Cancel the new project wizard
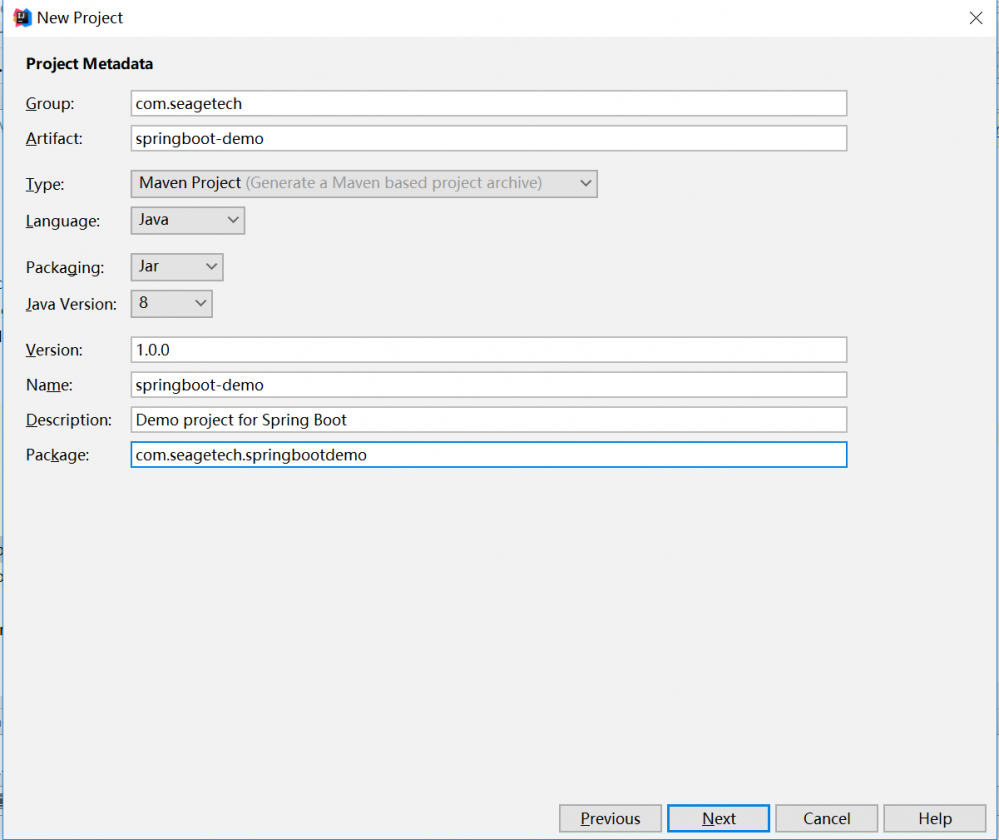Image resolution: width=999 pixels, height=840 pixels. [x=826, y=818]
